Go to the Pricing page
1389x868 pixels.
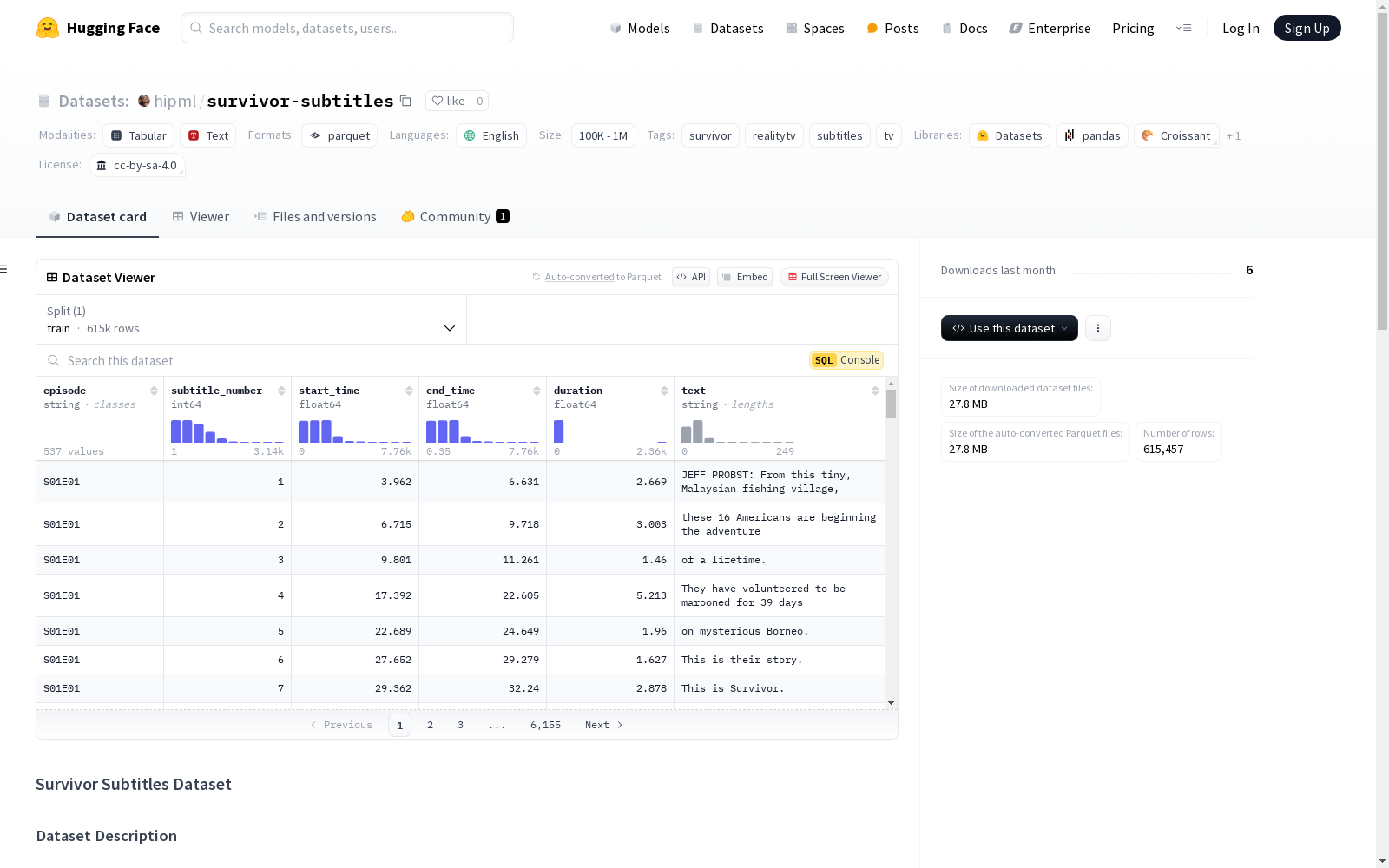[x=1133, y=28]
